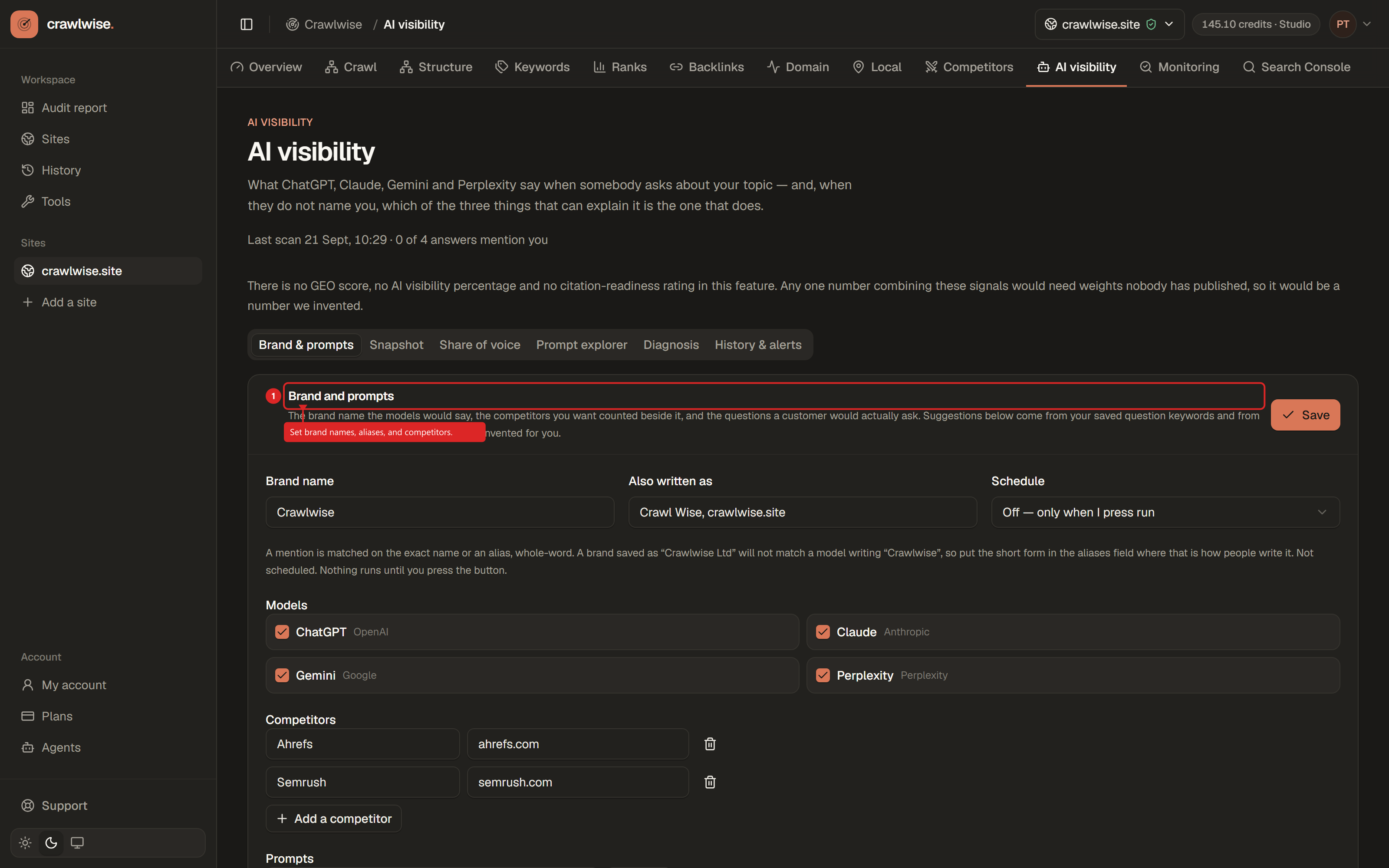Expand the user account menu chevron
The width and height of the screenshot is (1389, 868).
(1366, 24)
